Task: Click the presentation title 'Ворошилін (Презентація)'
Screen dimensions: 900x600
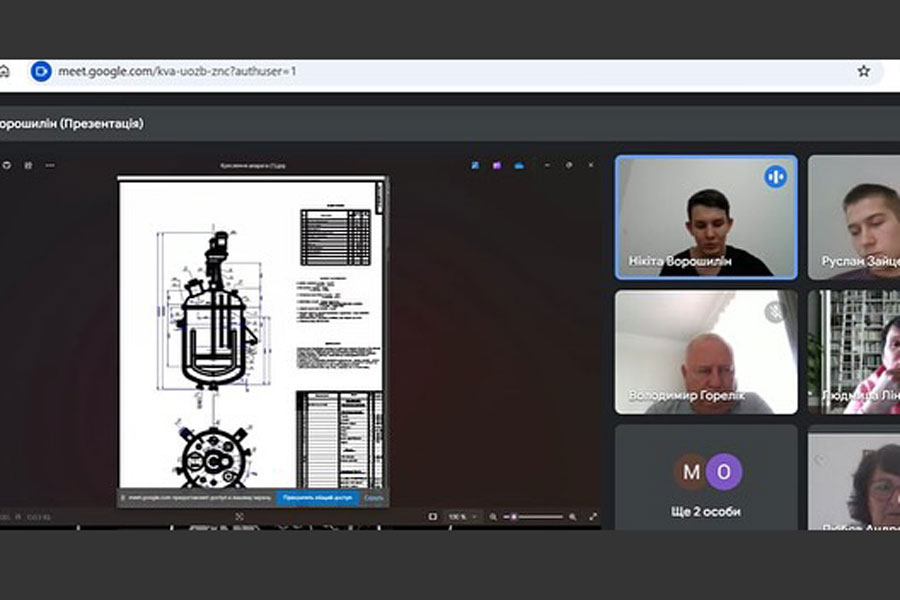Action: (x=72, y=123)
